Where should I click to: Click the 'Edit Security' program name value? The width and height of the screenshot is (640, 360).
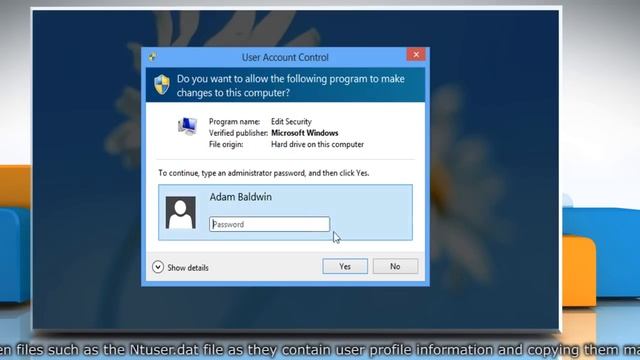pyautogui.click(x=291, y=122)
